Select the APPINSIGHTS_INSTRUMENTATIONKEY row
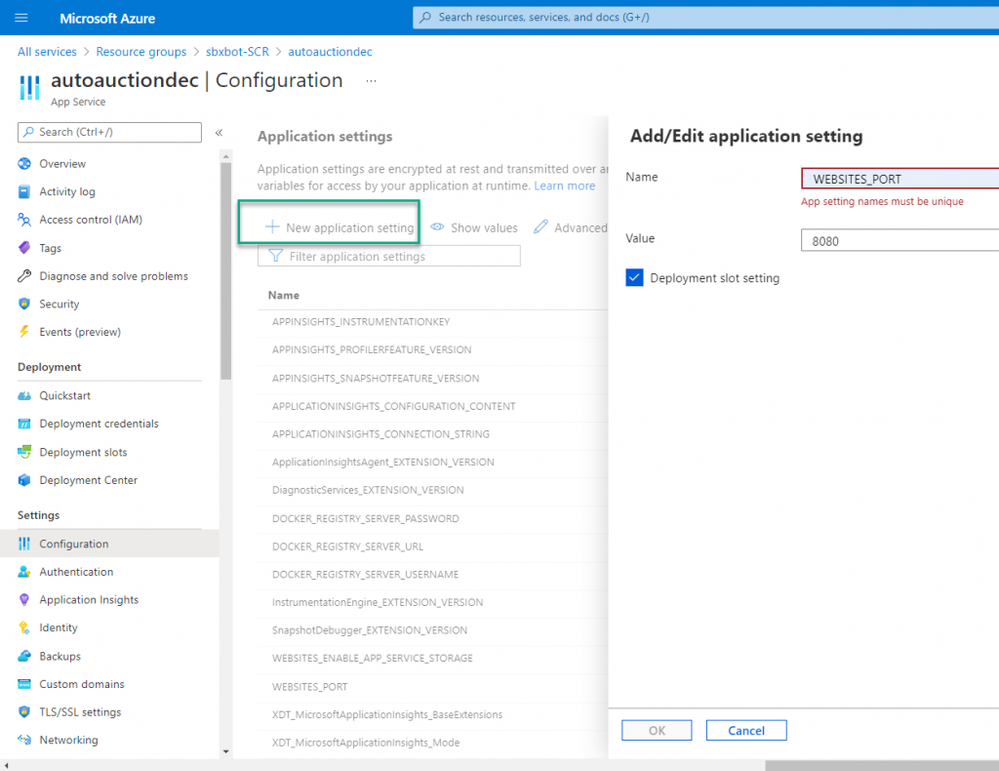999x771 pixels. click(x=433, y=322)
